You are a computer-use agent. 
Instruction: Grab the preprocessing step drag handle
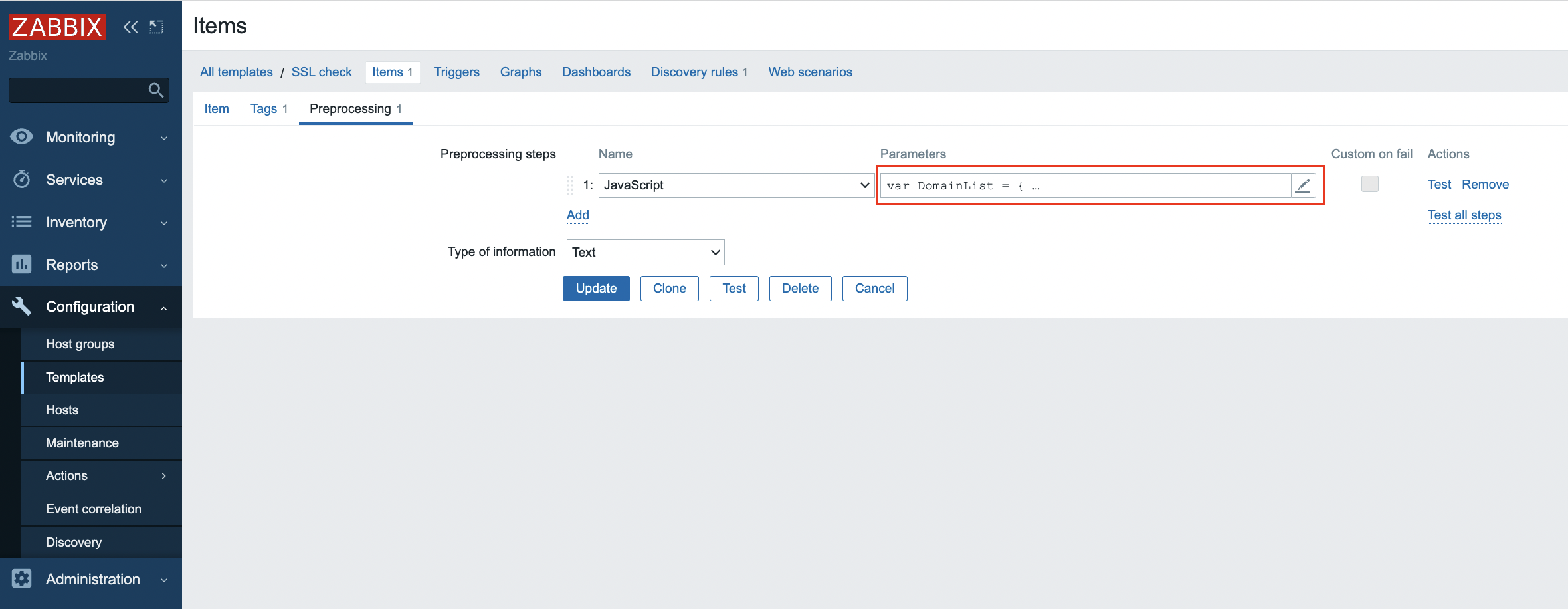(x=569, y=185)
